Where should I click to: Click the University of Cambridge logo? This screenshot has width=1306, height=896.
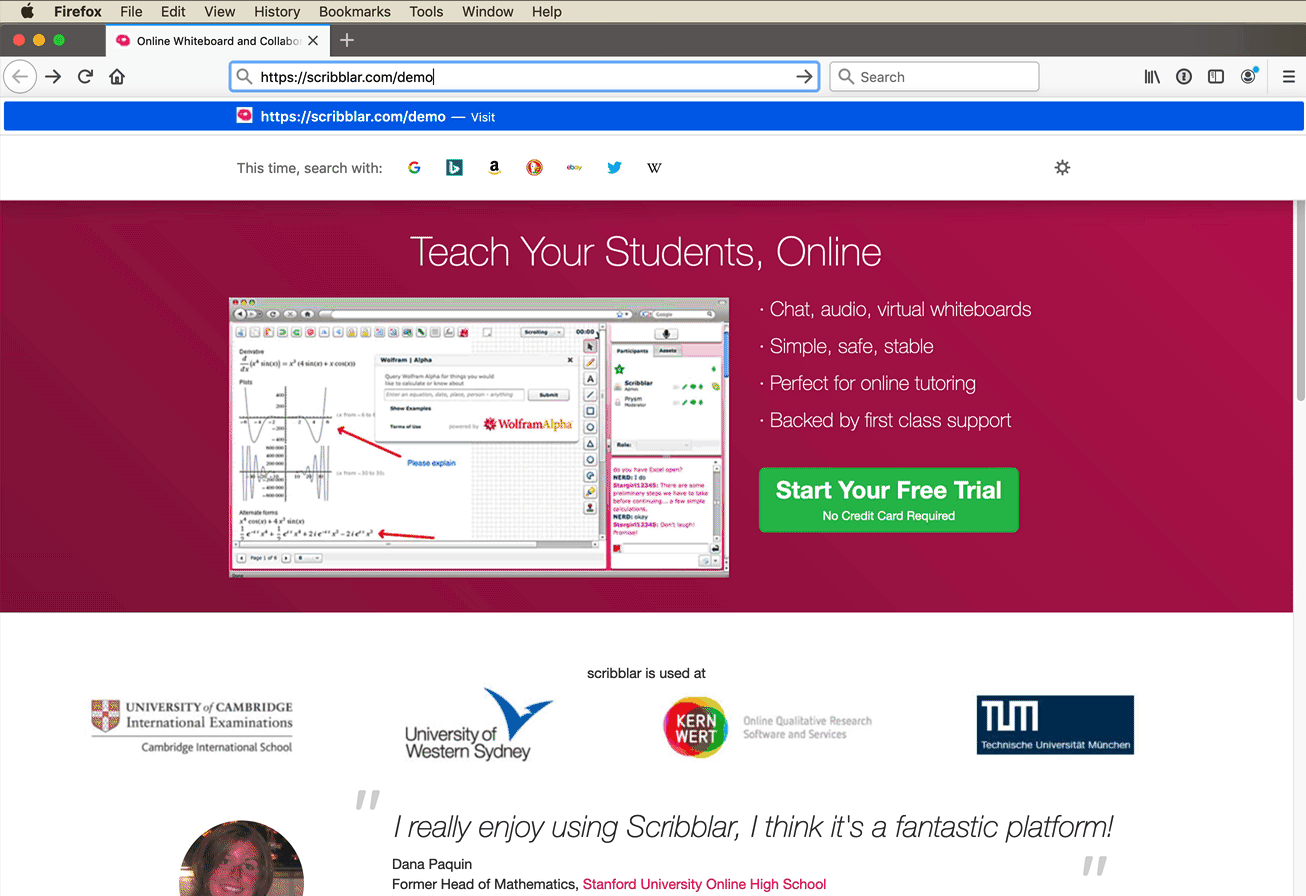(x=192, y=726)
